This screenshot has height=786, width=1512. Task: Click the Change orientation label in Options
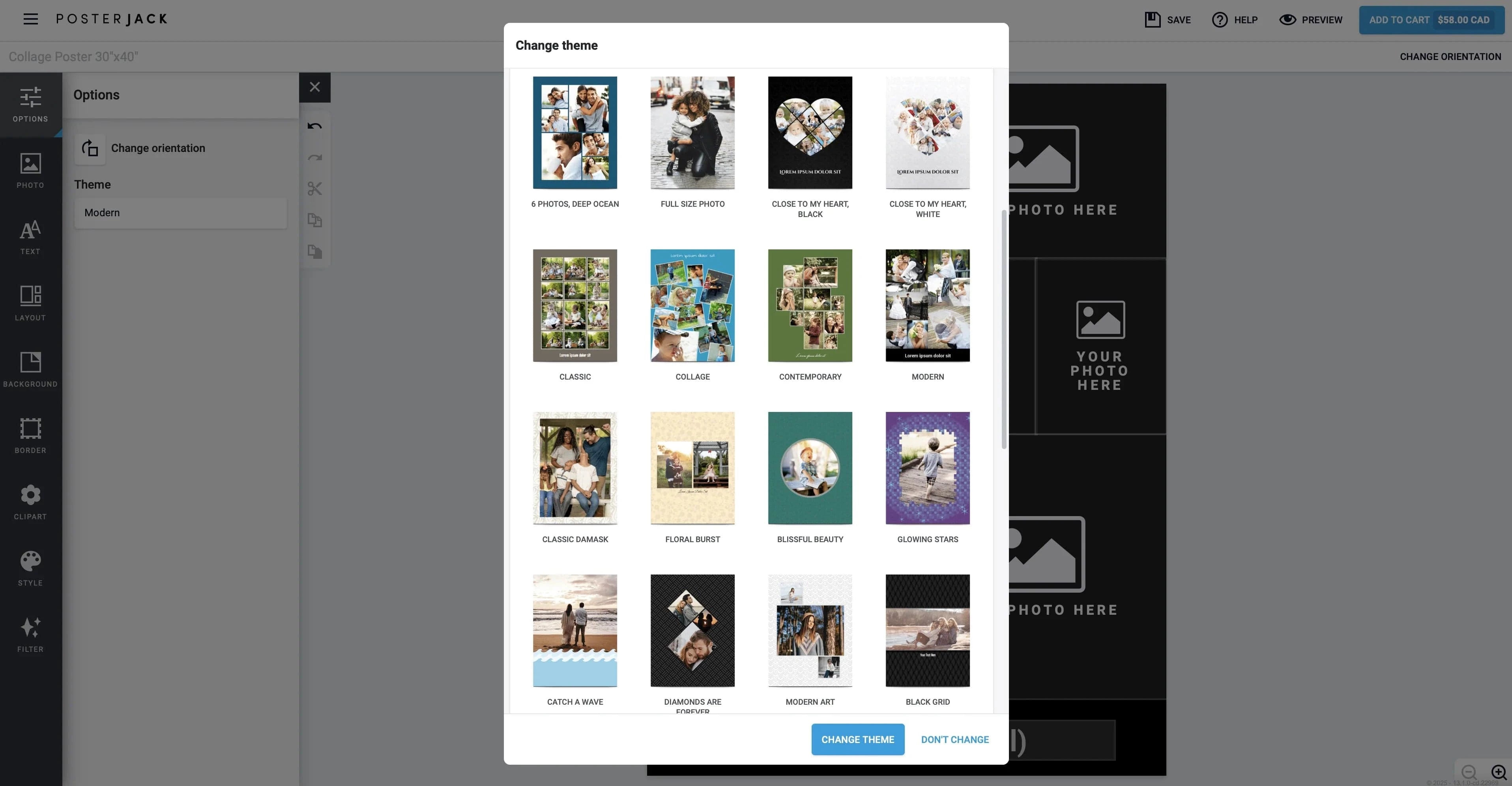pyautogui.click(x=159, y=148)
